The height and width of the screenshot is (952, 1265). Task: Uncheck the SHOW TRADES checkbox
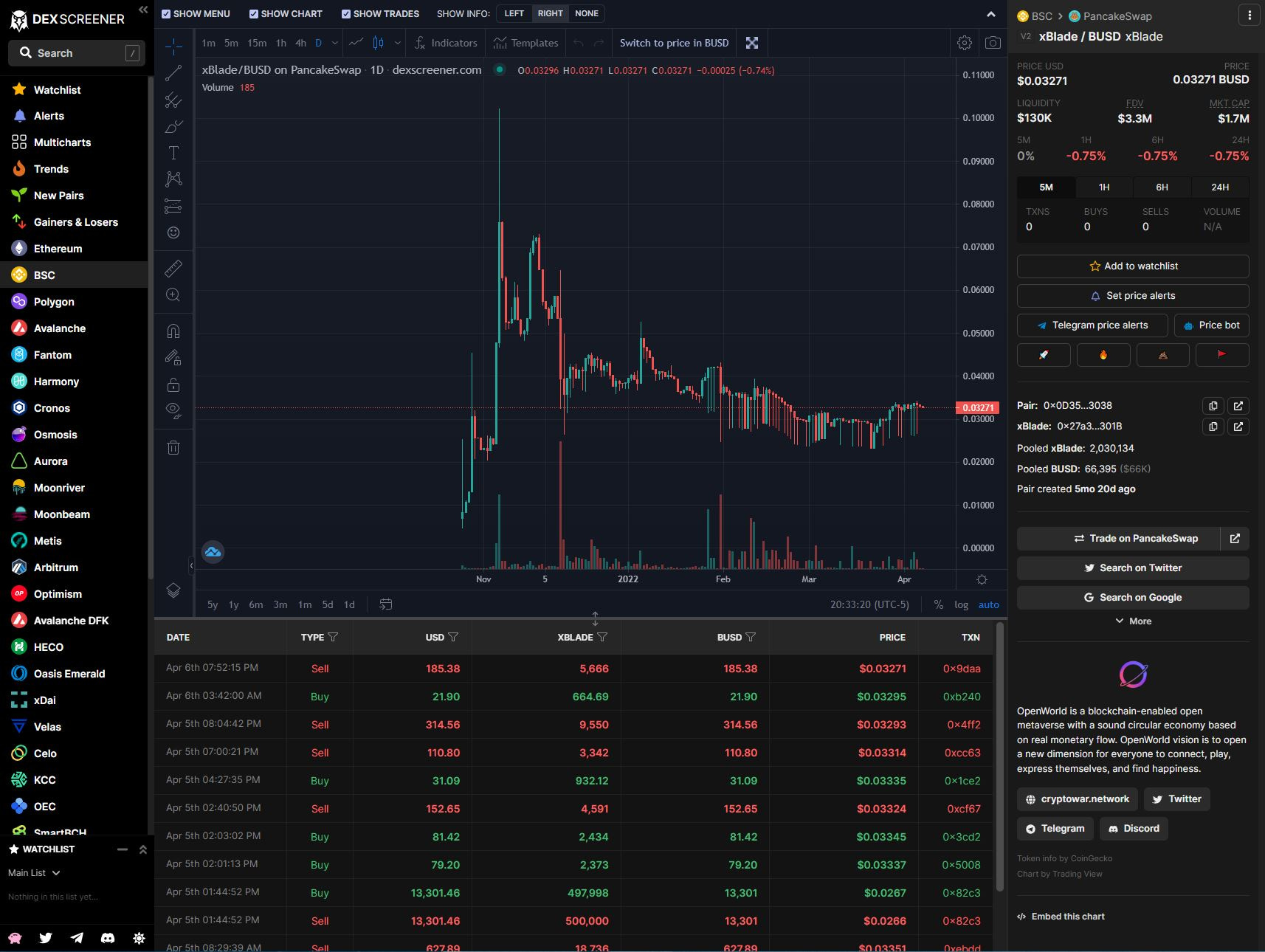click(x=346, y=14)
